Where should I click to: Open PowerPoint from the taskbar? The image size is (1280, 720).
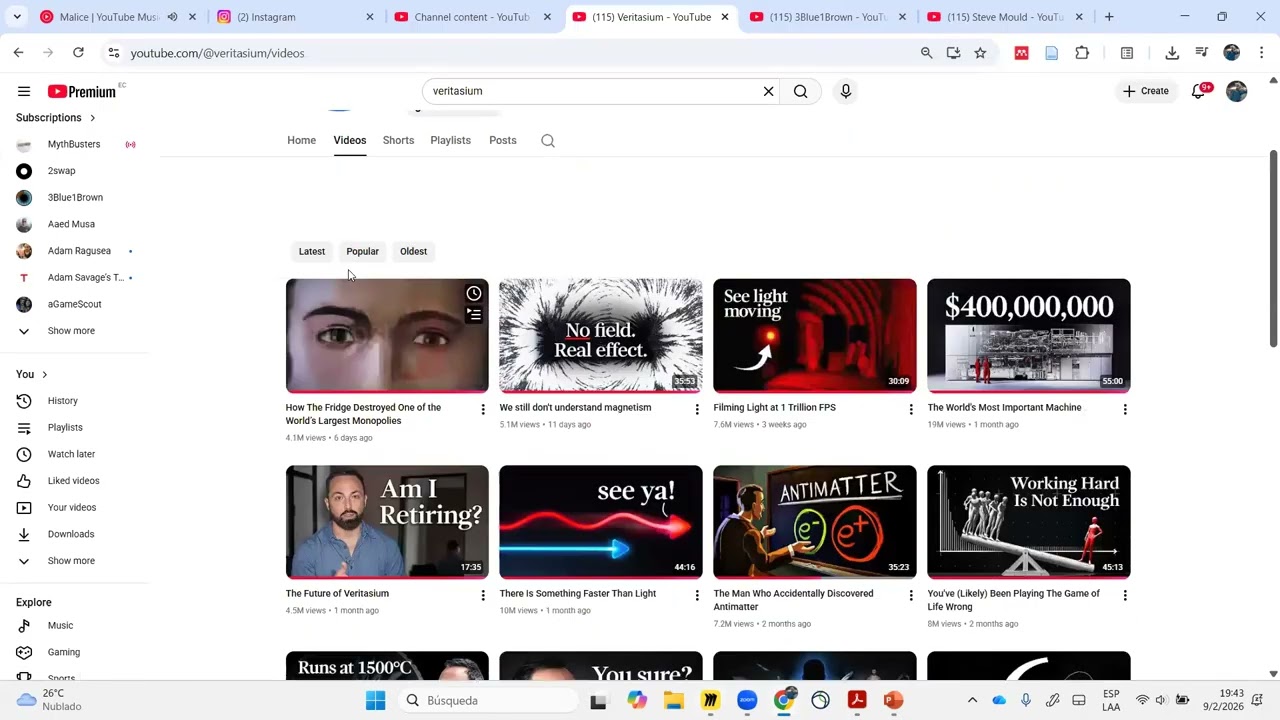click(x=893, y=700)
